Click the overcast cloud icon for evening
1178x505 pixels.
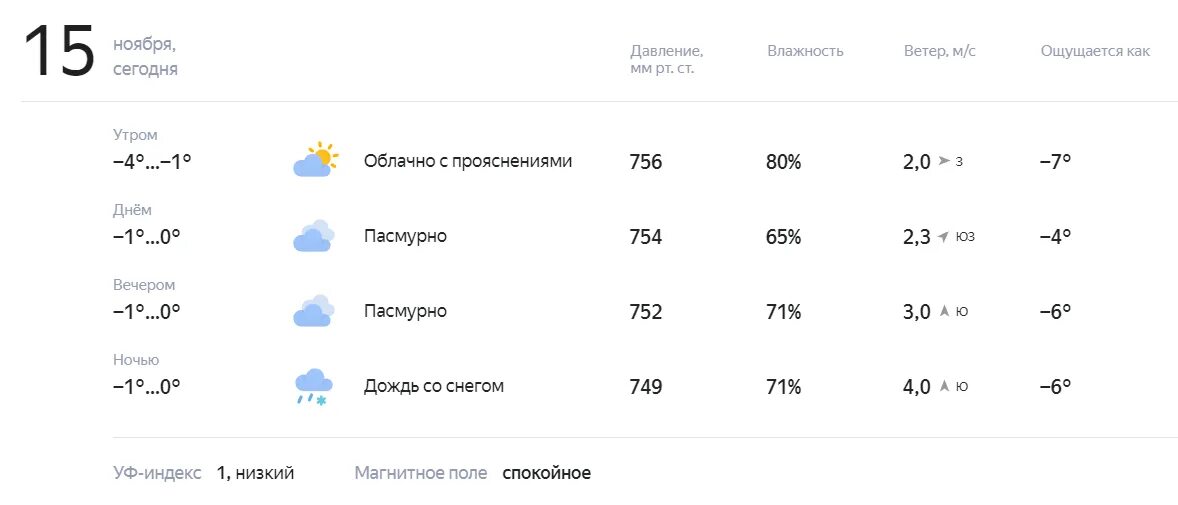click(313, 311)
